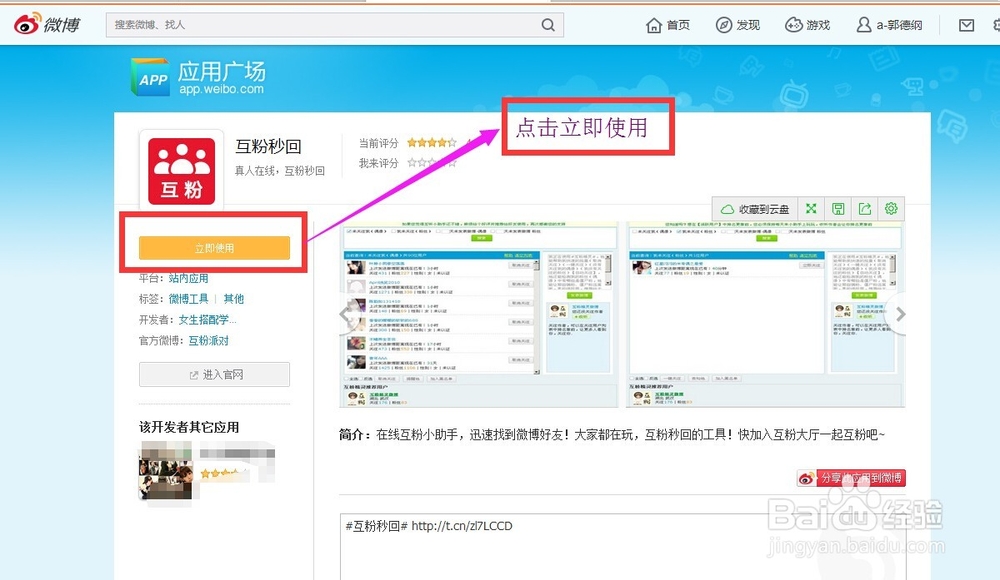Image resolution: width=1000 pixels, height=580 pixels.
Task: Click the 进入官网 button
Action: (214, 375)
